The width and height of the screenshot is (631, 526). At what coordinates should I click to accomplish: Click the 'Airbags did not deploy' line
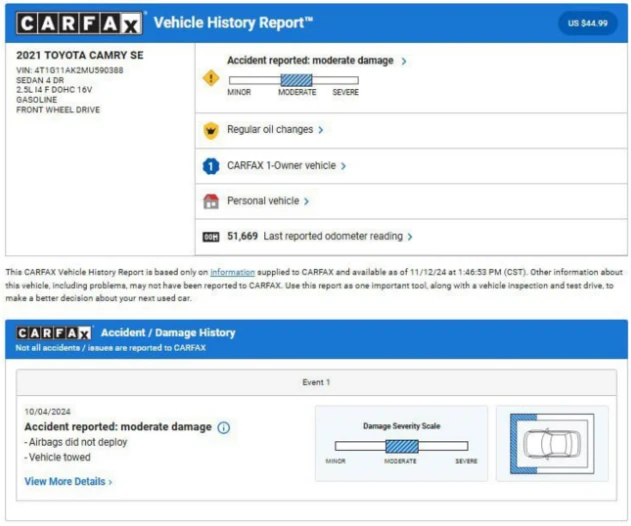tap(76, 442)
